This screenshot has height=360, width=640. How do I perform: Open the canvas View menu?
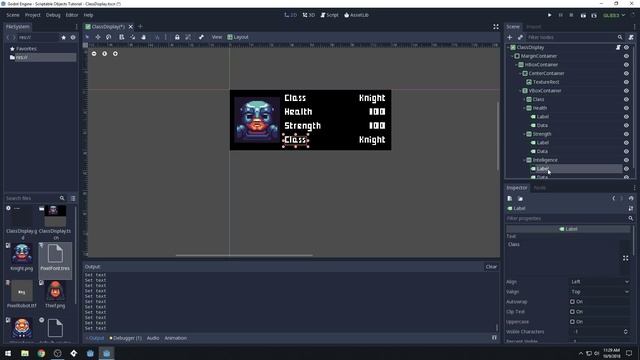click(217, 37)
